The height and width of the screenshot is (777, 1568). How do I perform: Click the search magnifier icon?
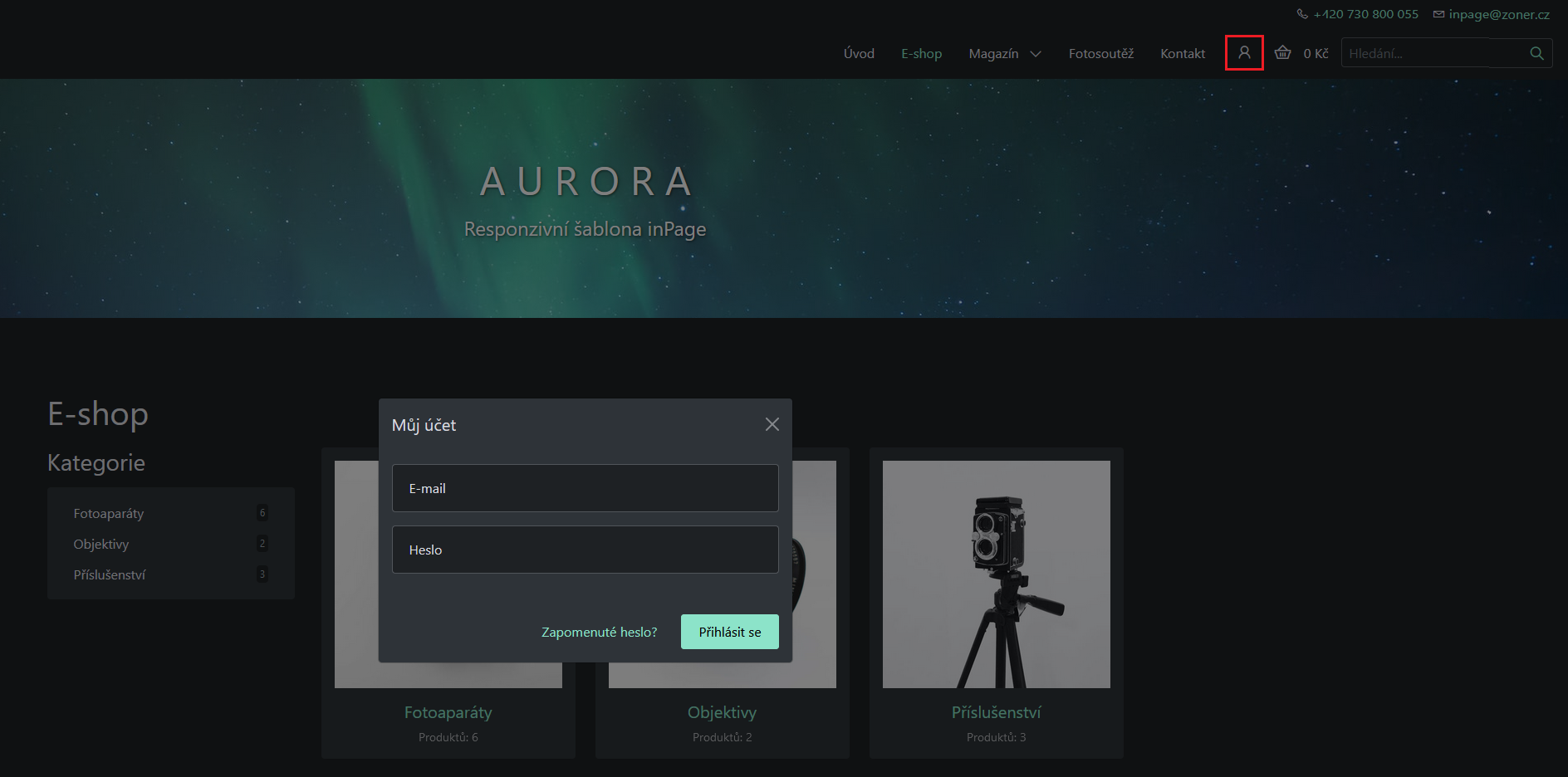coord(1536,53)
